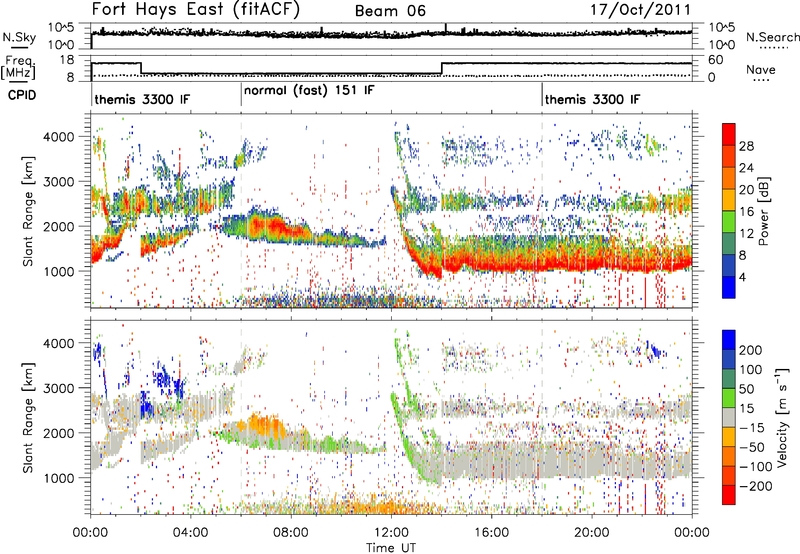
Task: Click the '3000' range tick in the velocity panel
Action: [x=59, y=388]
